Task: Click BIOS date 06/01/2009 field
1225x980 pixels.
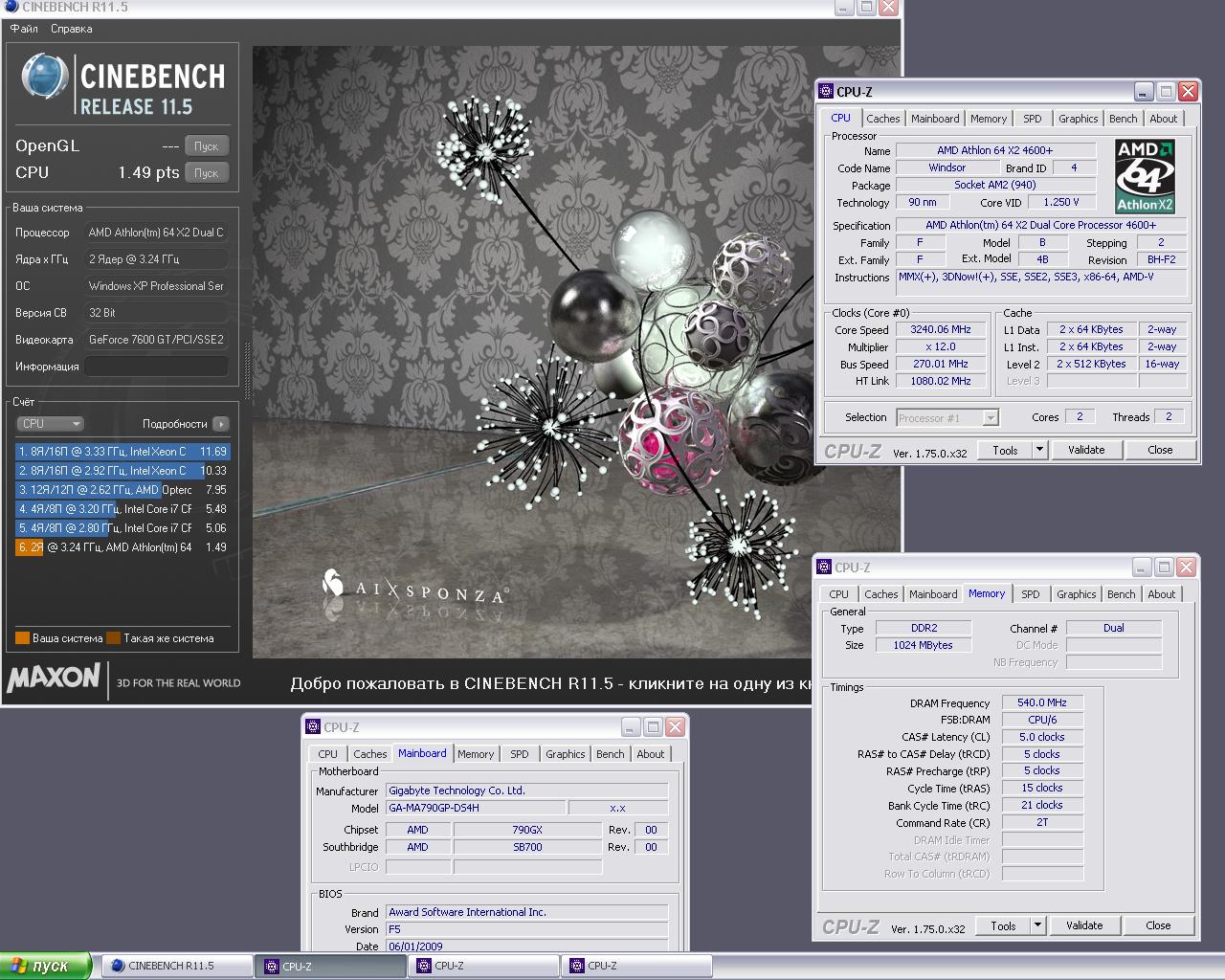Action: tap(526, 947)
